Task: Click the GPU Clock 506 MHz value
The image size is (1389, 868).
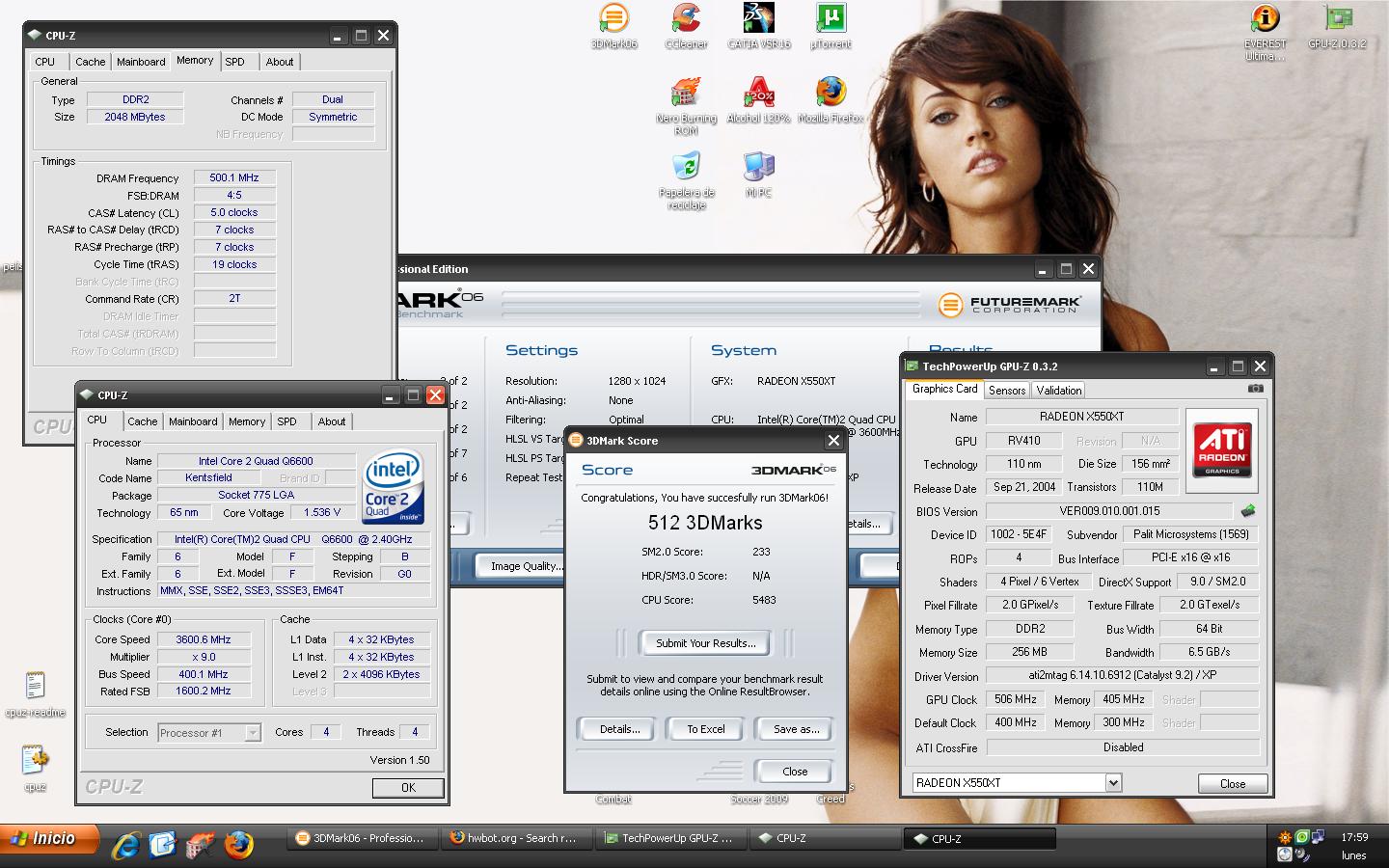Action: point(1016,699)
